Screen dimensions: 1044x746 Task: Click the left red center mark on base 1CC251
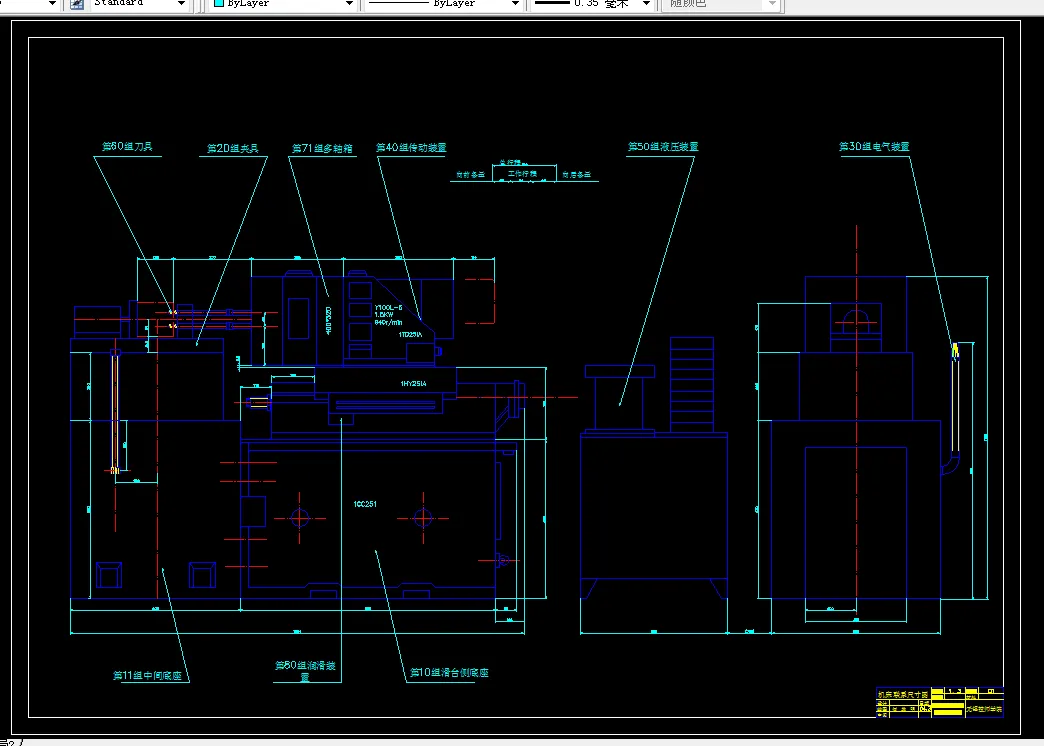coord(300,518)
